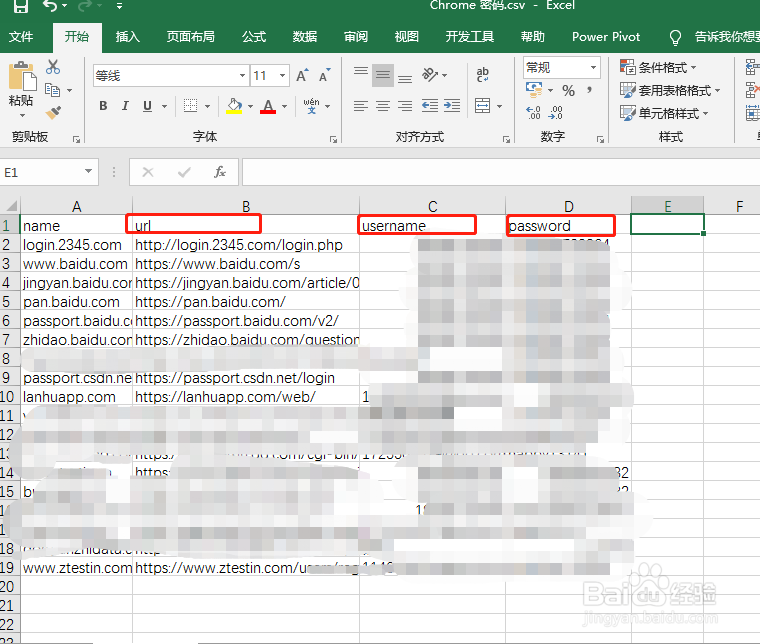This screenshot has height=644, width=760.
Task: Click the Cut scissors icon
Action: click(53, 67)
